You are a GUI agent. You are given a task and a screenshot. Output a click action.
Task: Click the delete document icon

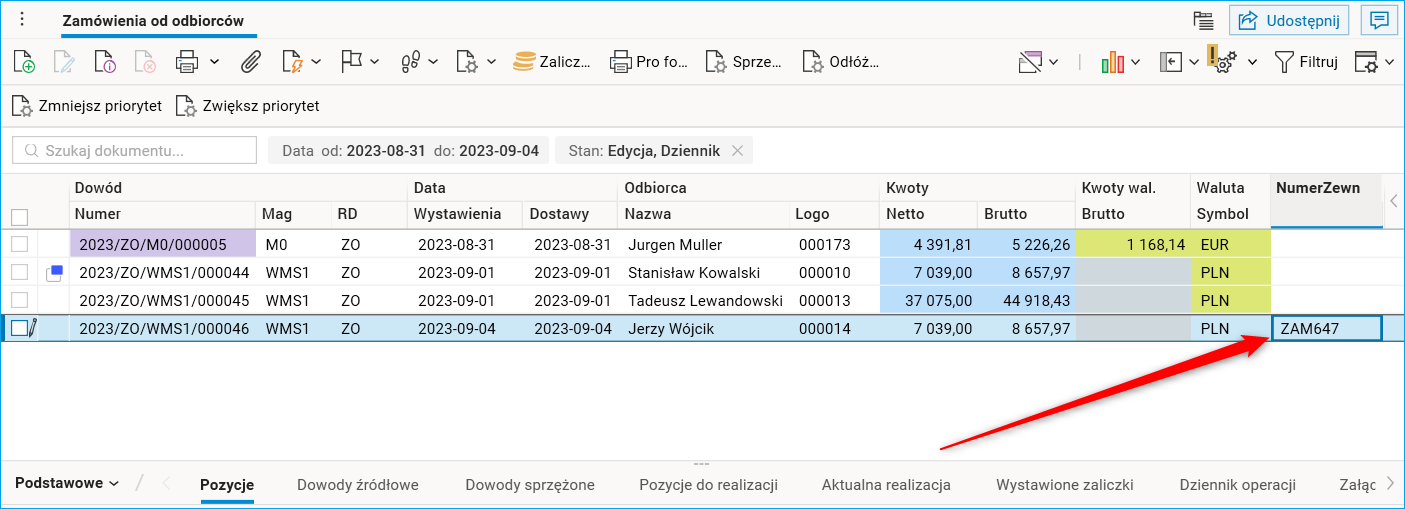click(x=146, y=62)
